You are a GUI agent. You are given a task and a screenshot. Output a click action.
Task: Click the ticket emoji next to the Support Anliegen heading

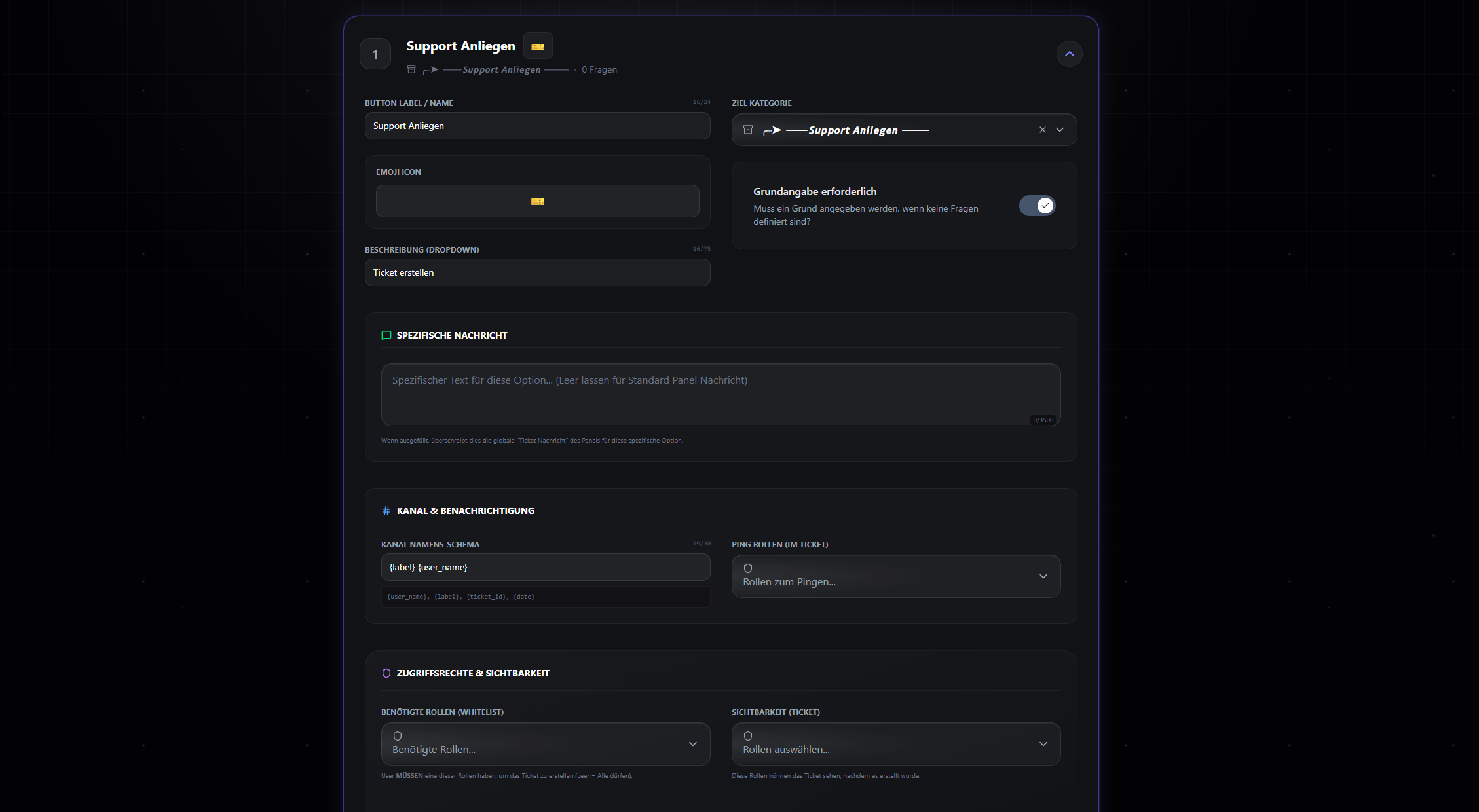(538, 46)
